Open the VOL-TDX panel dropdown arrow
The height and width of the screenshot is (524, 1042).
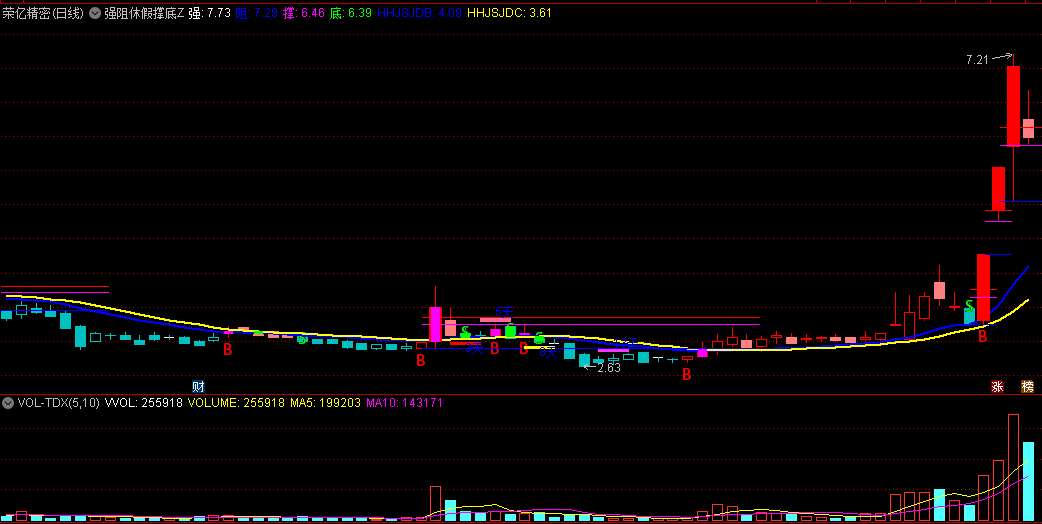[8, 402]
